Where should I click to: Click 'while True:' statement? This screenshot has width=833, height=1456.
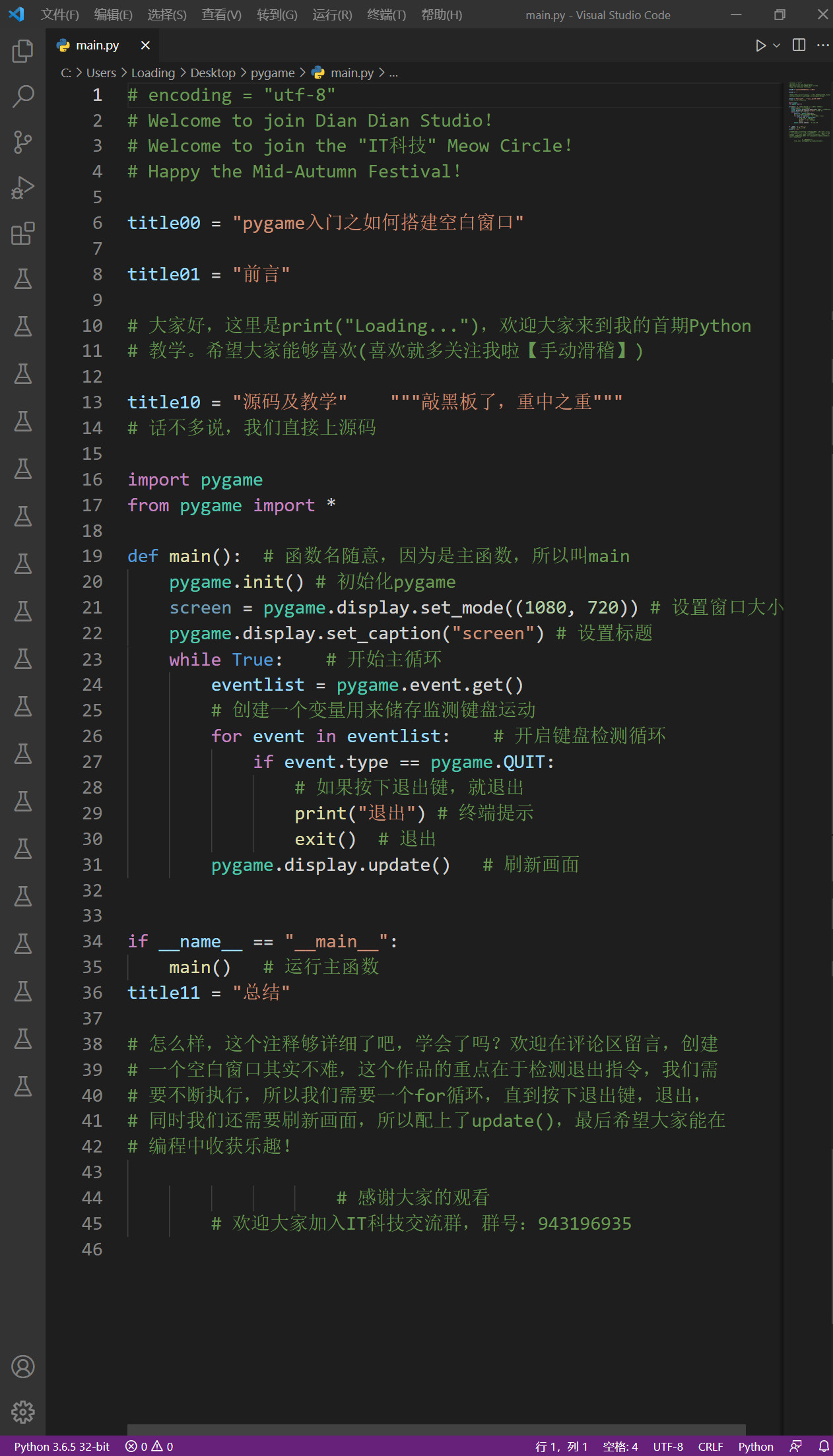[x=226, y=660]
